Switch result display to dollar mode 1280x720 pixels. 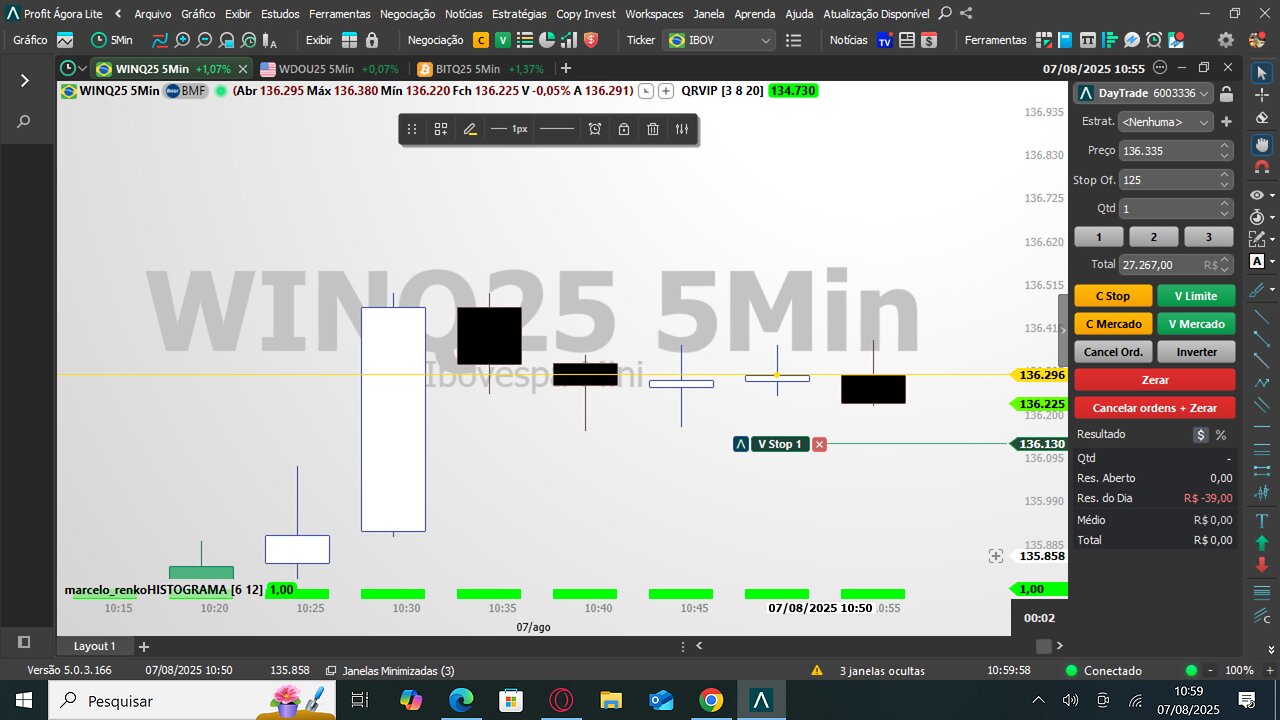click(x=1200, y=435)
